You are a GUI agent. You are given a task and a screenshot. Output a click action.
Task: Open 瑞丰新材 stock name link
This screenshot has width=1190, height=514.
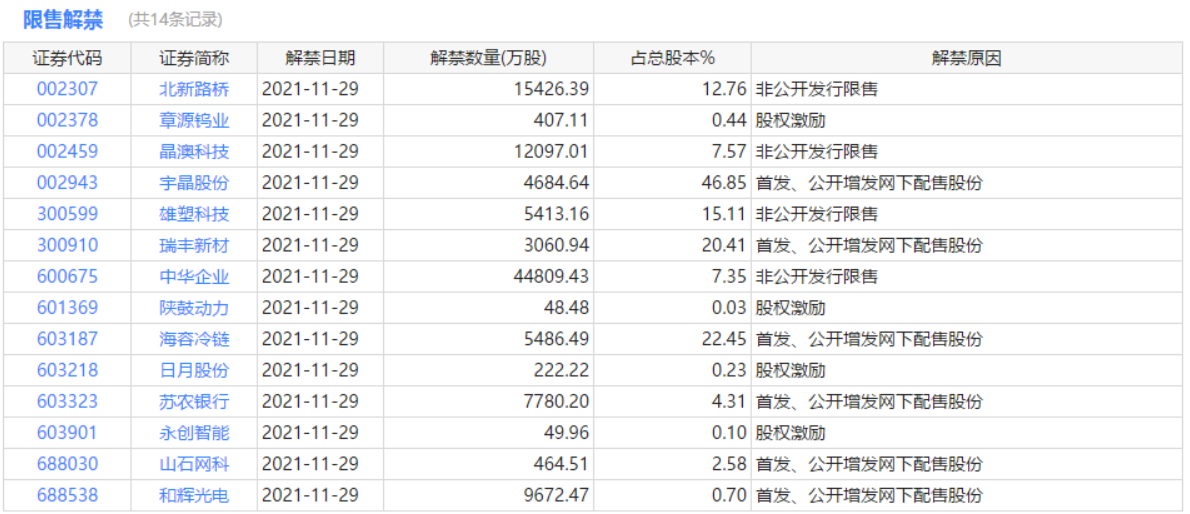(x=194, y=245)
